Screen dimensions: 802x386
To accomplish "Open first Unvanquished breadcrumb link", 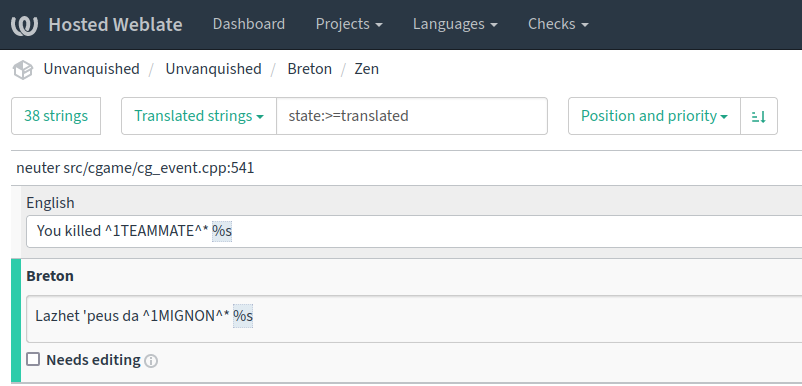I will [x=91, y=69].
